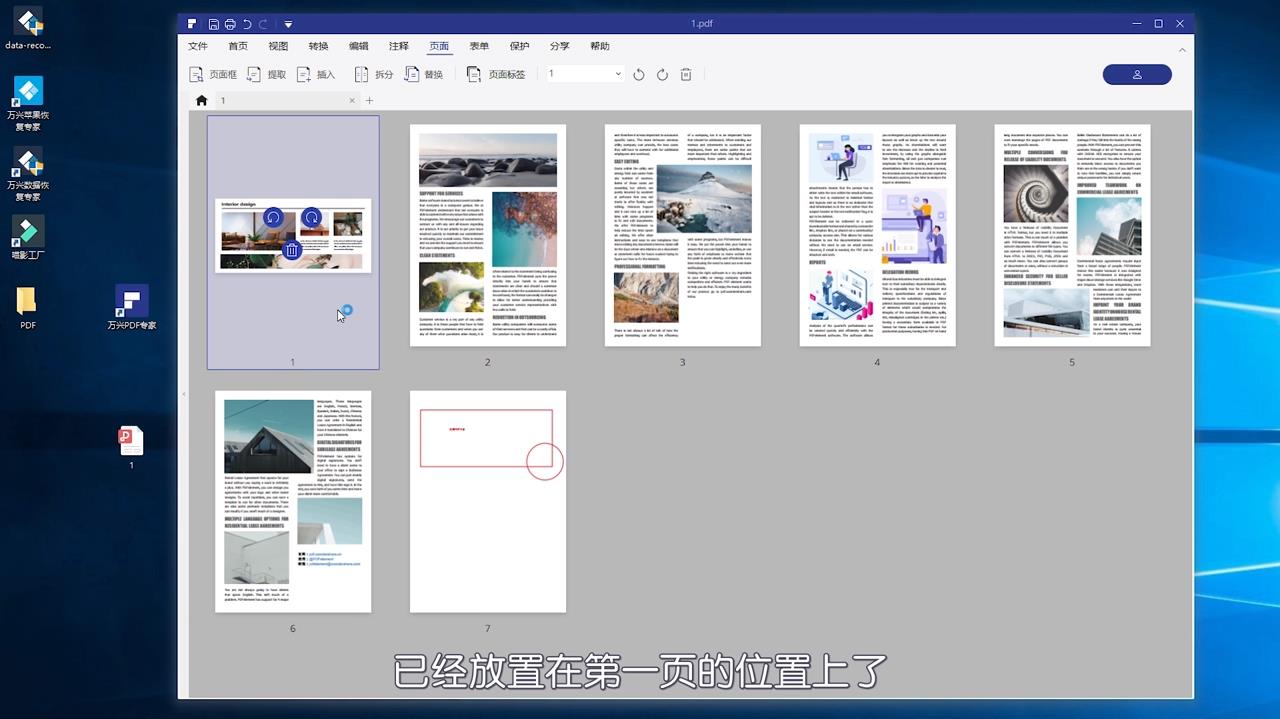Viewport: 1280px width, 719px height.
Task: Click the blue account button
Action: pyautogui.click(x=1137, y=74)
